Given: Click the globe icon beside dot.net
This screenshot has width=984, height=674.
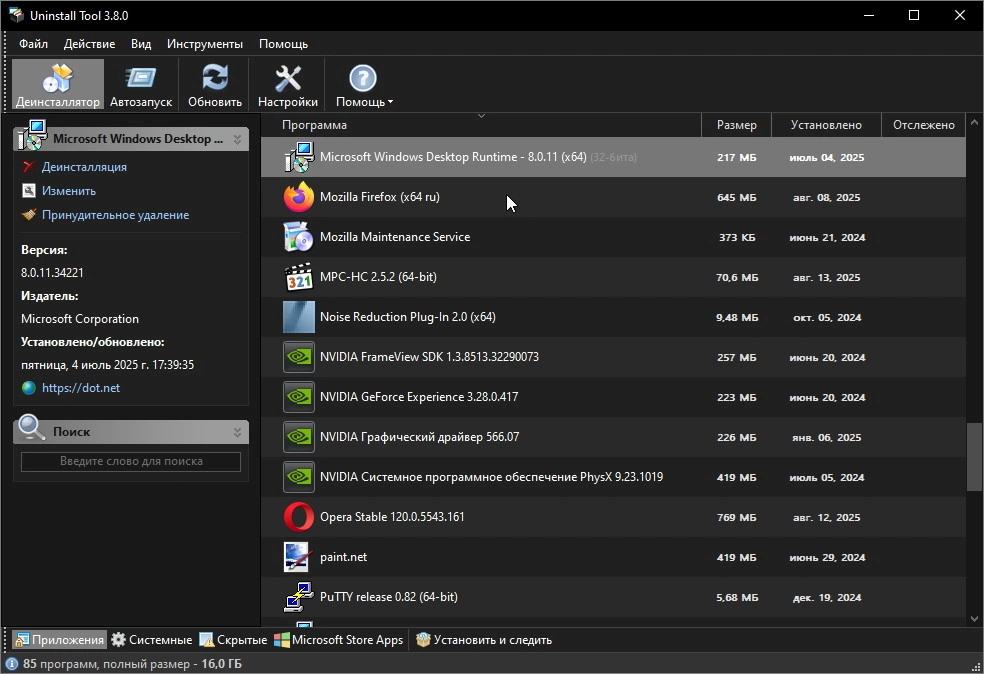Looking at the screenshot, I should coord(29,388).
